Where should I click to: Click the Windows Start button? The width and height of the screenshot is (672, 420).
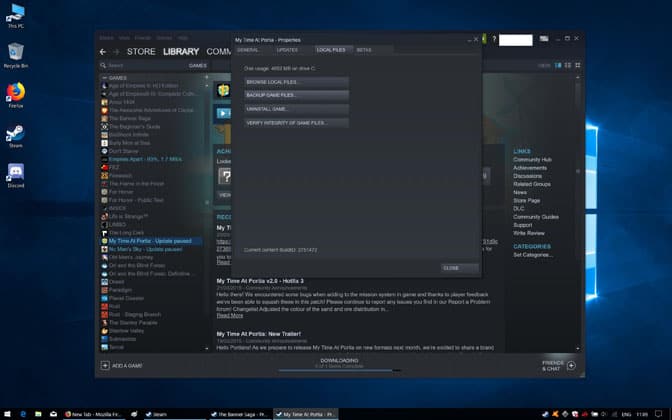tap(7, 414)
